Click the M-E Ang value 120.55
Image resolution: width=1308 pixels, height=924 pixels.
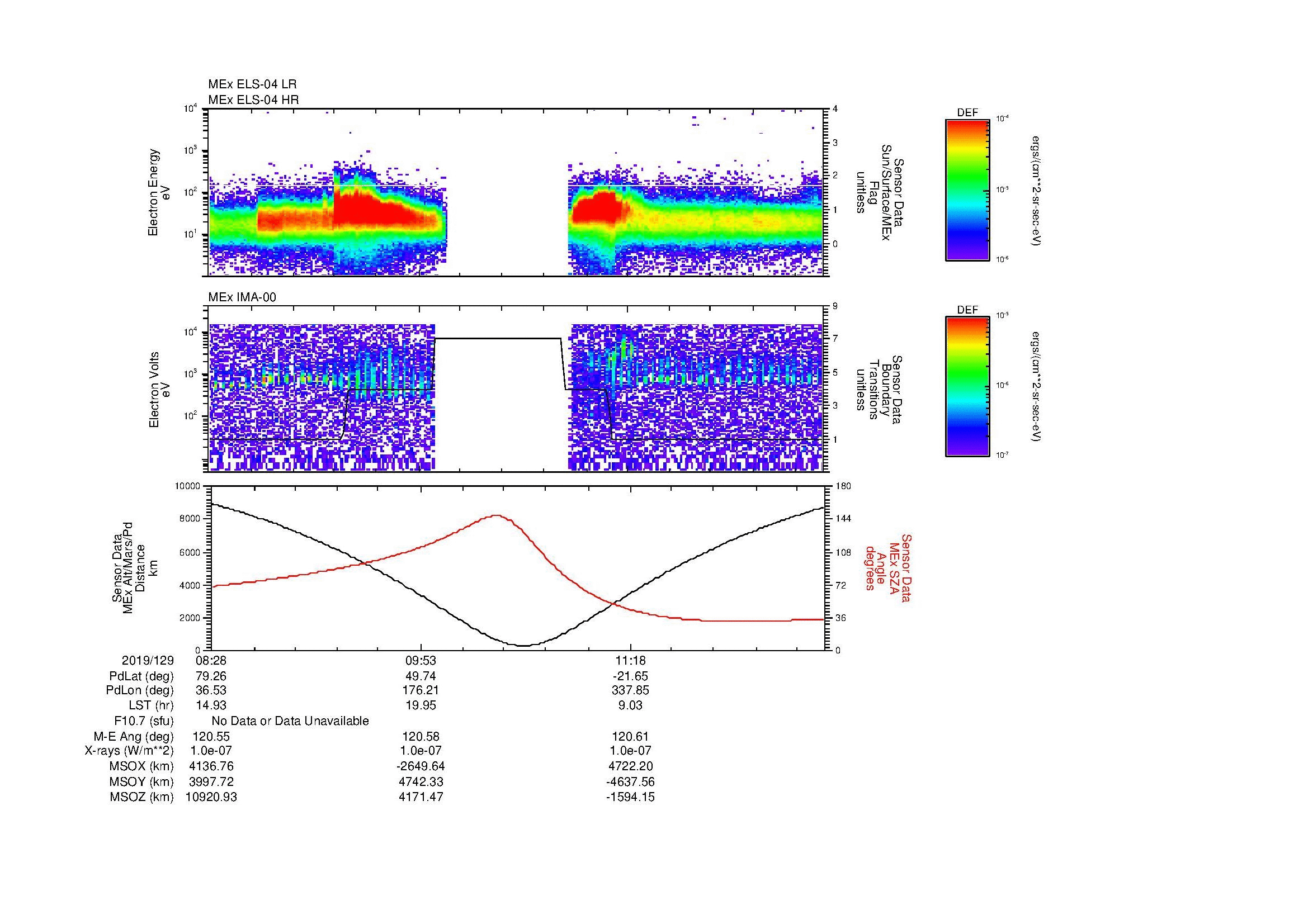point(211,737)
